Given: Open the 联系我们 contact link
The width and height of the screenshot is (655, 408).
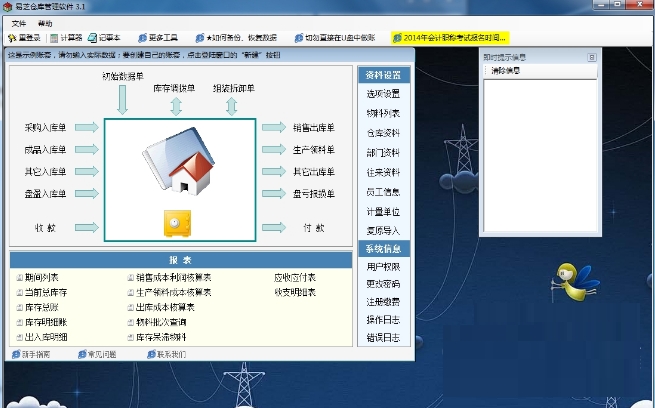Looking at the screenshot, I should (167, 355).
